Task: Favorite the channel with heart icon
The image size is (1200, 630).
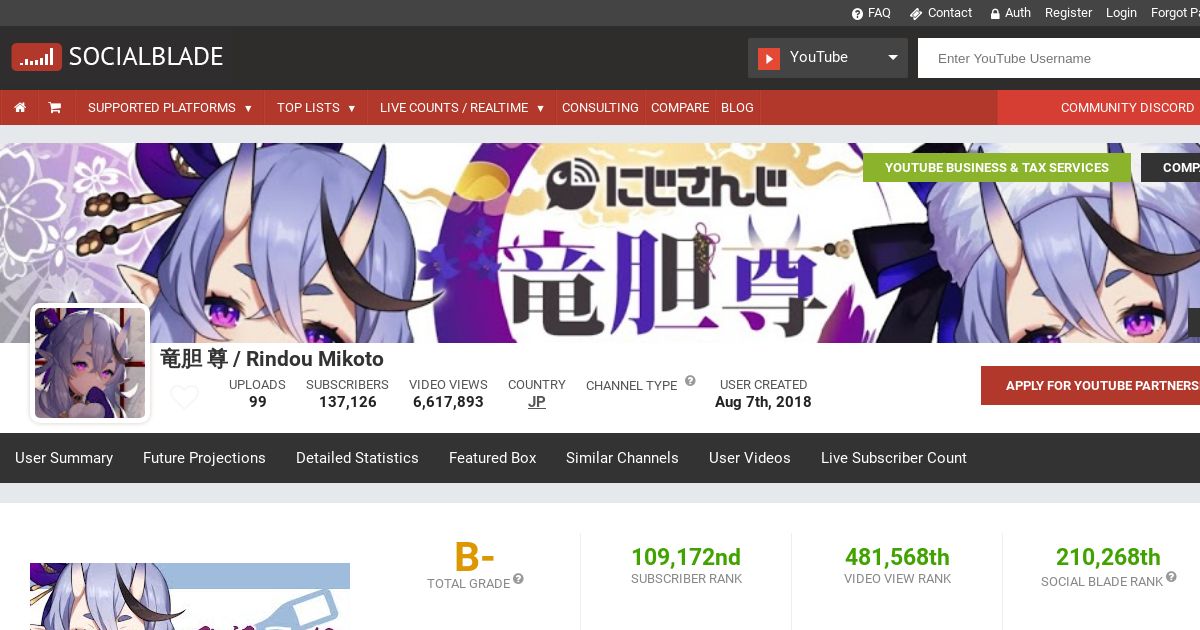Action: (184, 398)
